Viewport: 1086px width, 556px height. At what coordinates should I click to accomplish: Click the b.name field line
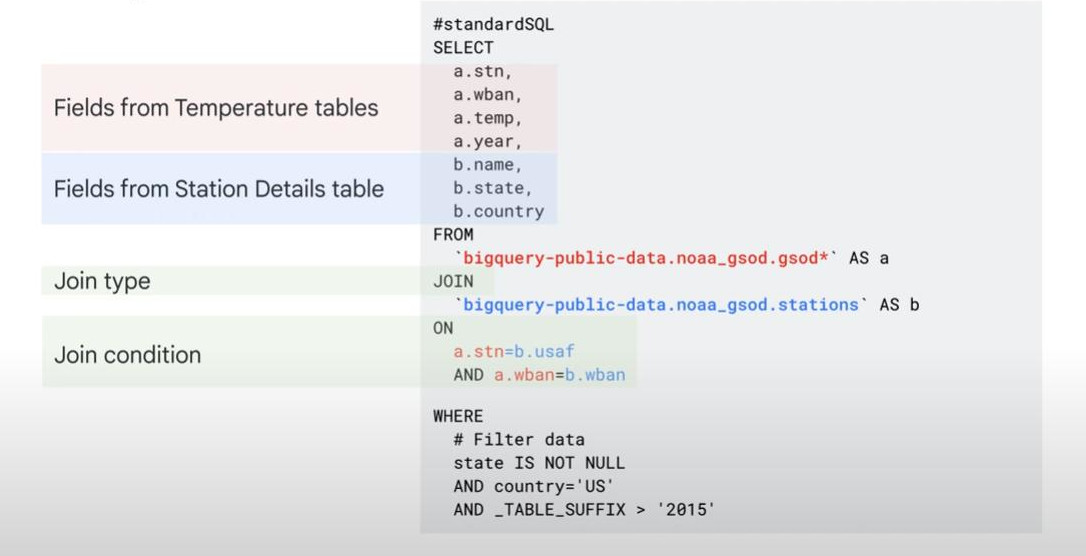point(488,165)
